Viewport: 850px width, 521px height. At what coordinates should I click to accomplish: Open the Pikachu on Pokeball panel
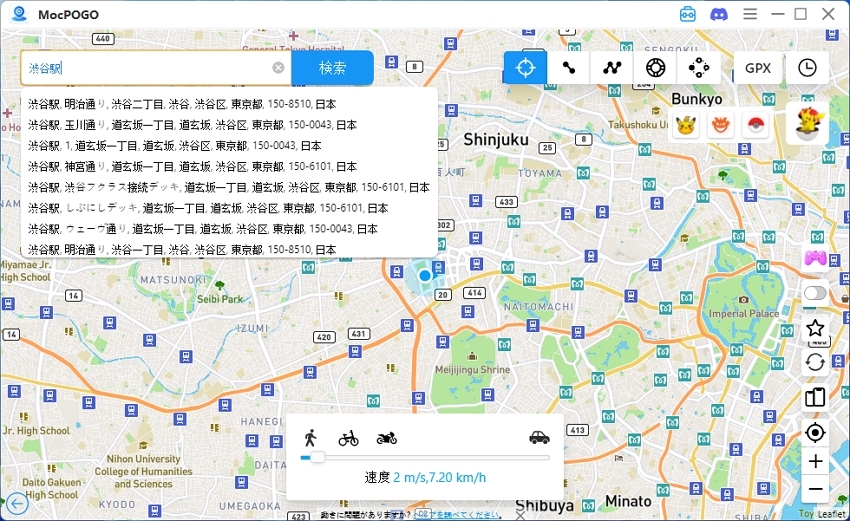pos(808,124)
